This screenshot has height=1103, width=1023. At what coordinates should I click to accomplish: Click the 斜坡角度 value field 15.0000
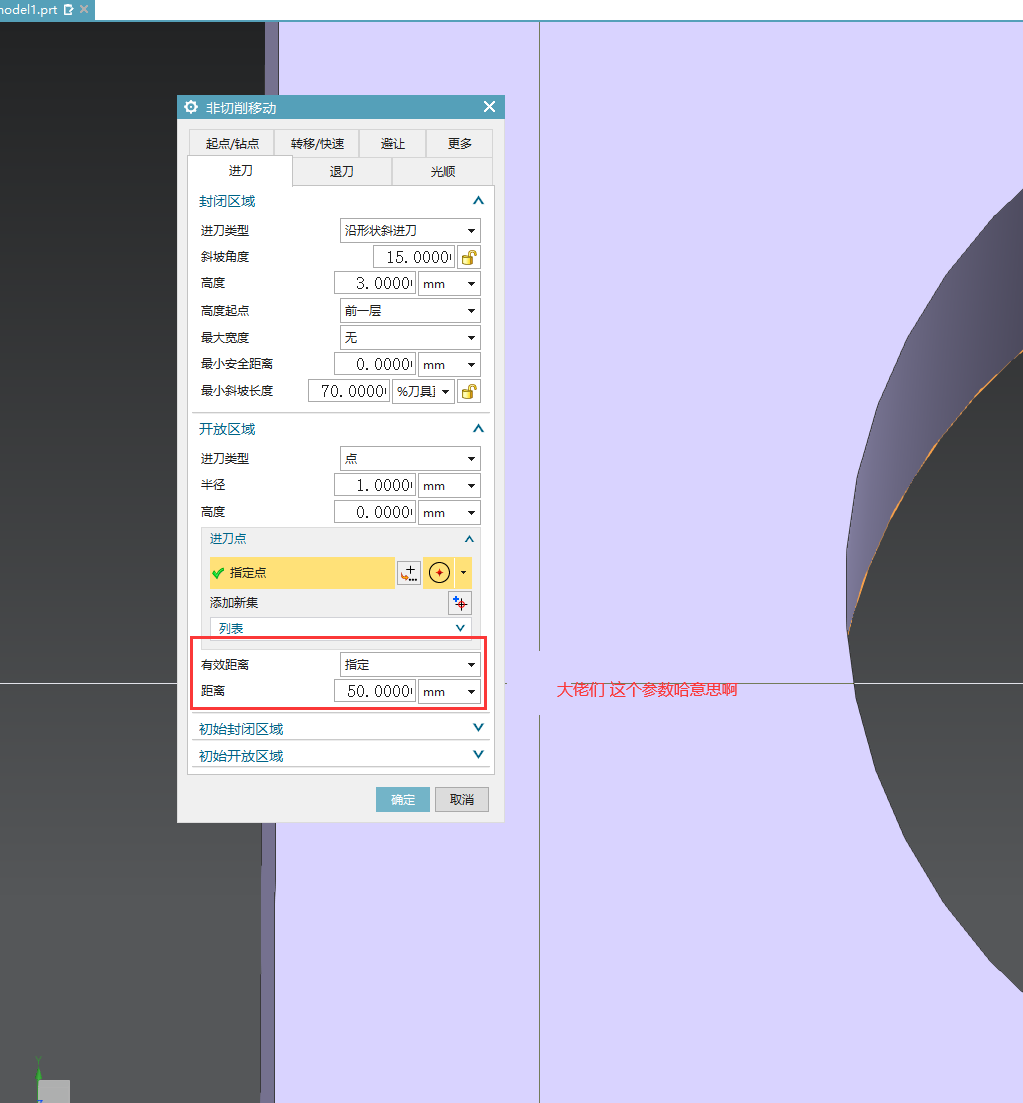pyautogui.click(x=414, y=257)
